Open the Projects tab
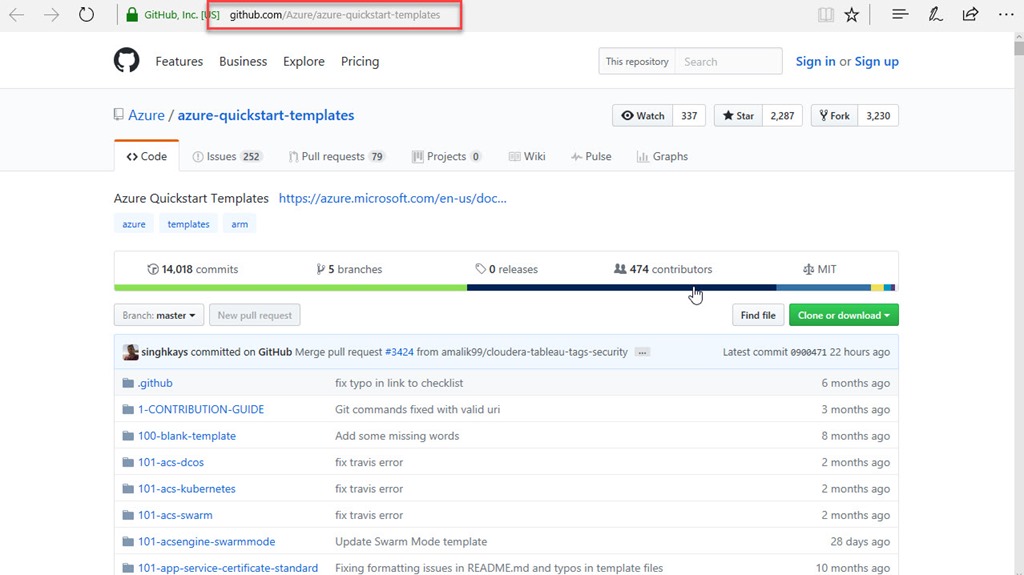This screenshot has height=575, width=1024. pyautogui.click(x=447, y=156)
